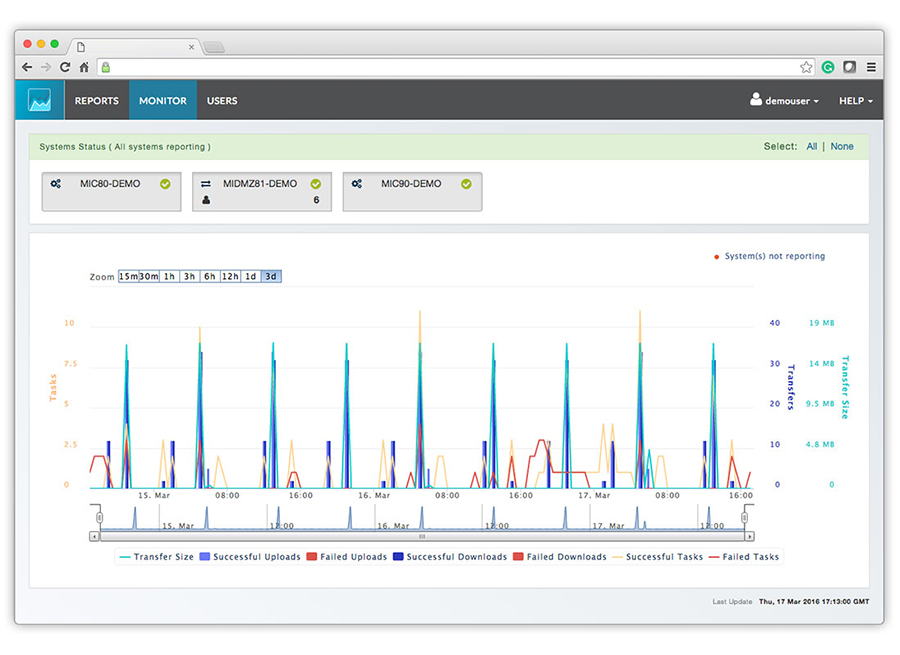Set zoom to 30m
900x655 pixels.
(x=149, y=276)
